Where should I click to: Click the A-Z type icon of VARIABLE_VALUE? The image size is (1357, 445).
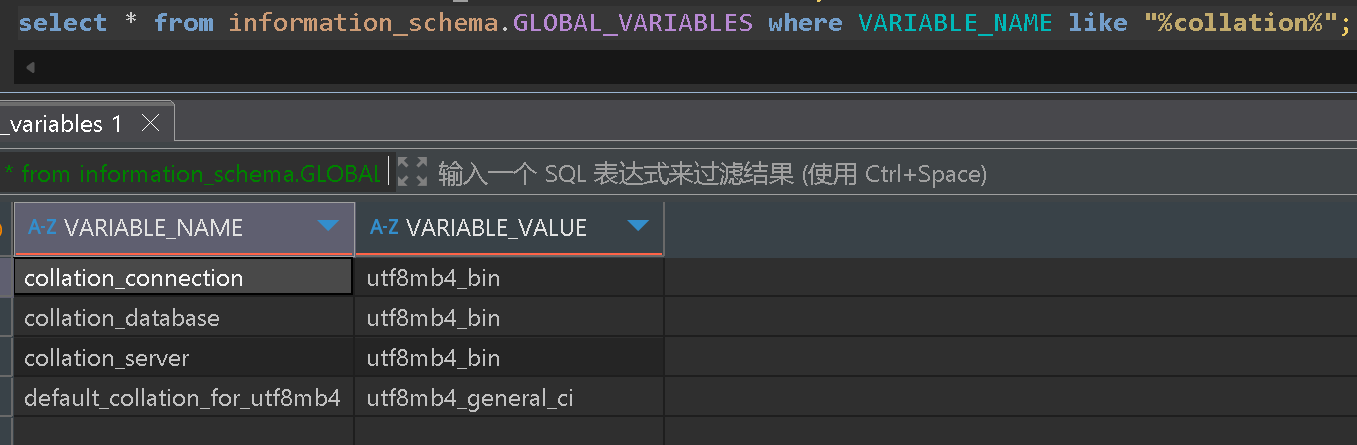(384, 227)
